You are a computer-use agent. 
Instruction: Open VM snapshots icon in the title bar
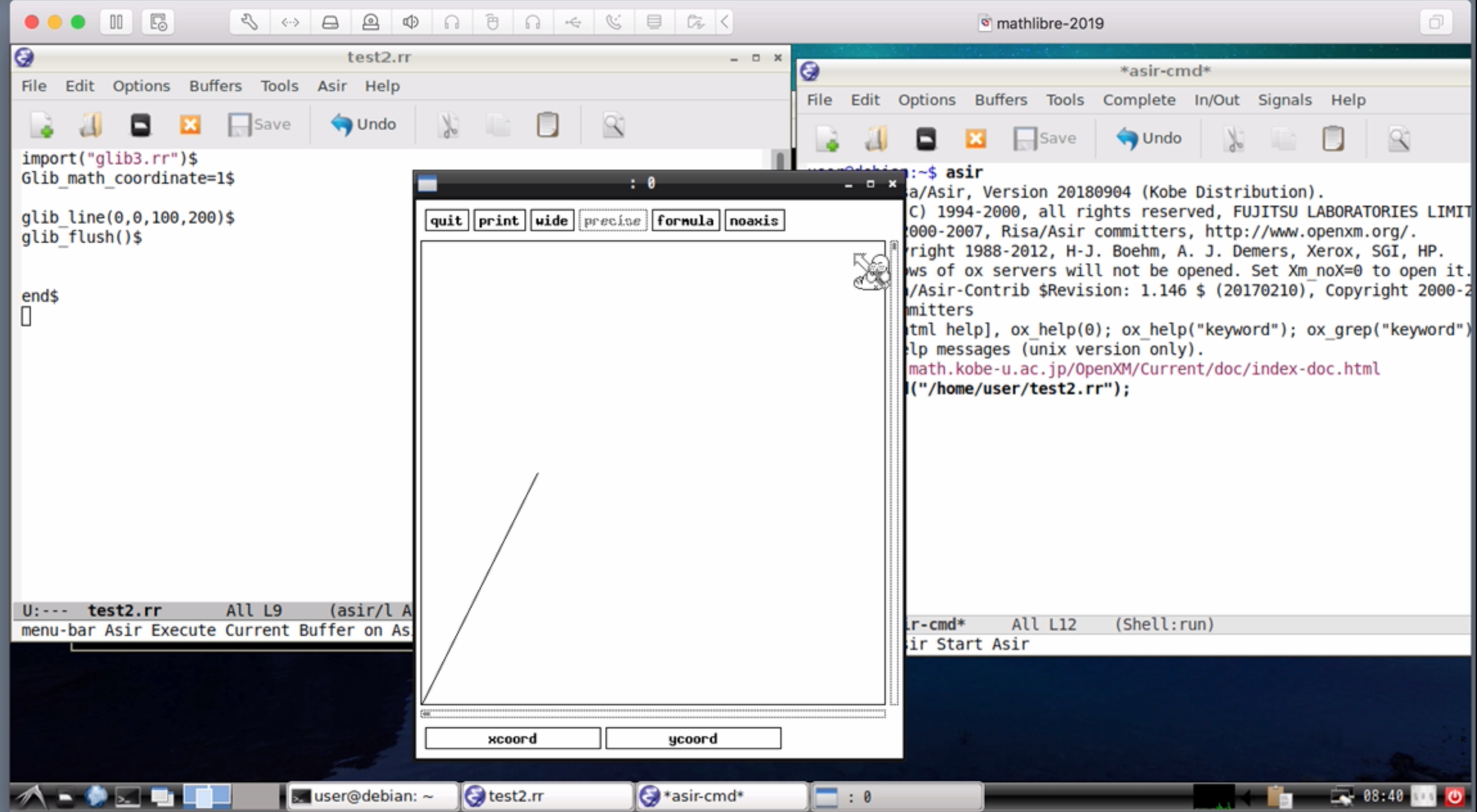pyautogui.click(x=158, y=22)
